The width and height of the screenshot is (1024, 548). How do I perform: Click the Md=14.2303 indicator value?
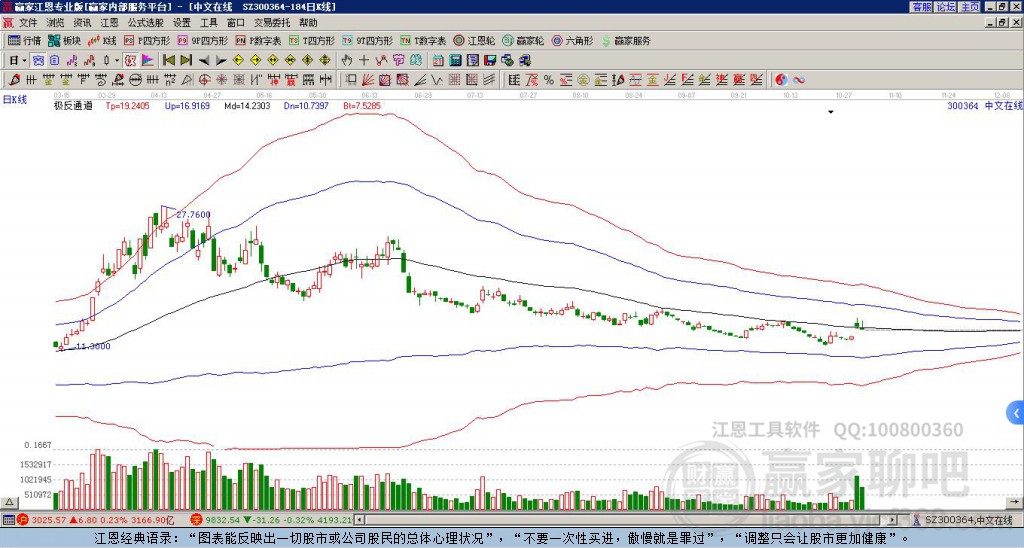pos(247,106)
